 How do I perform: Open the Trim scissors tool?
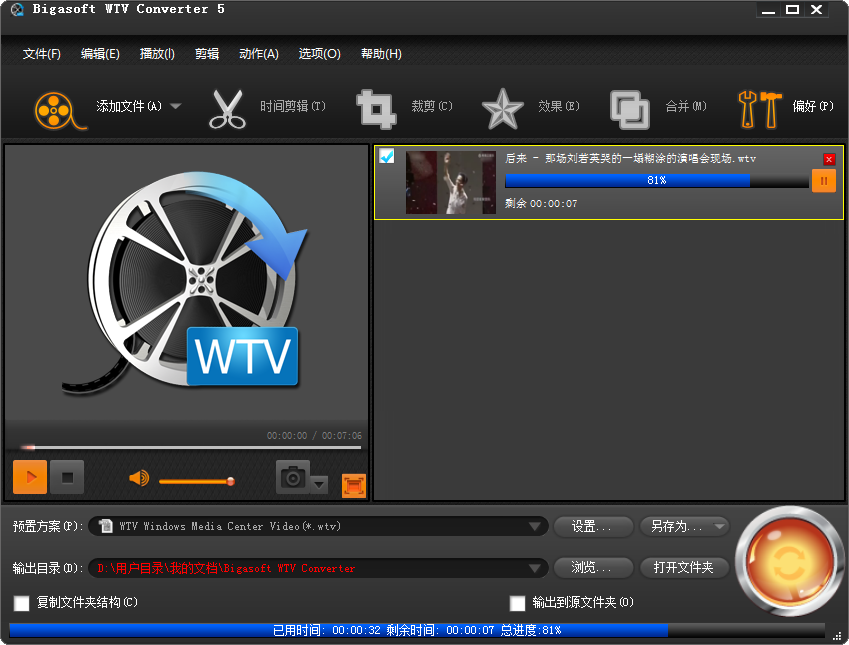pyautogui.click(x=227, y=108)
